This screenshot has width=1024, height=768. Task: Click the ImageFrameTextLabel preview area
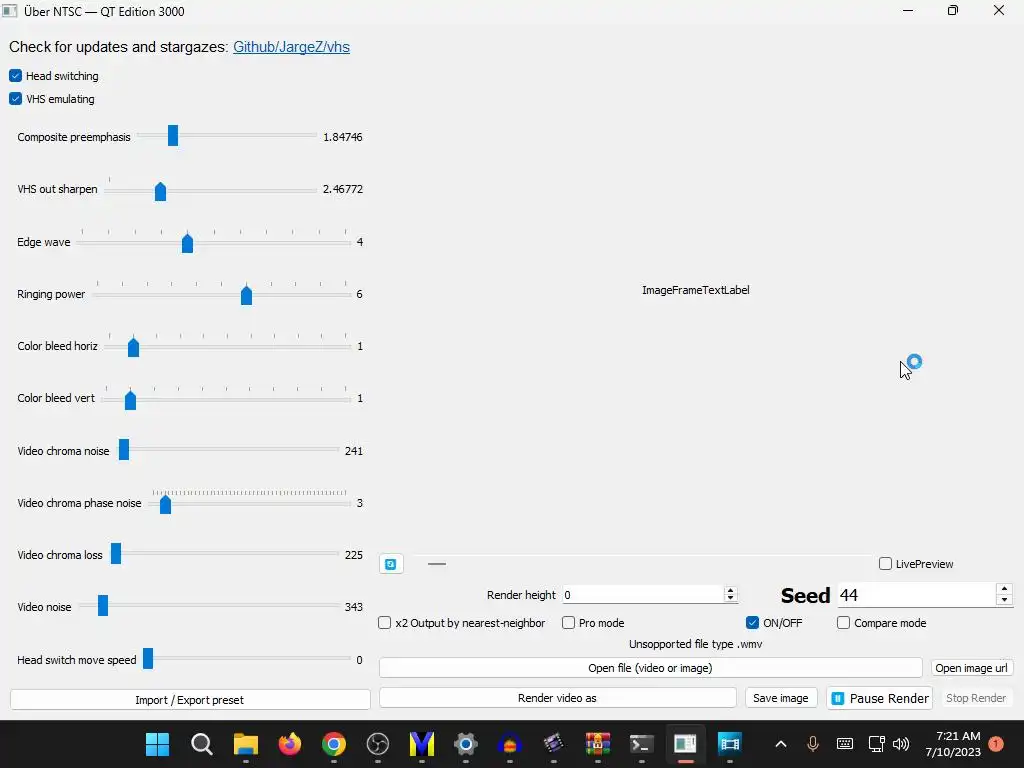coord(696,290)
